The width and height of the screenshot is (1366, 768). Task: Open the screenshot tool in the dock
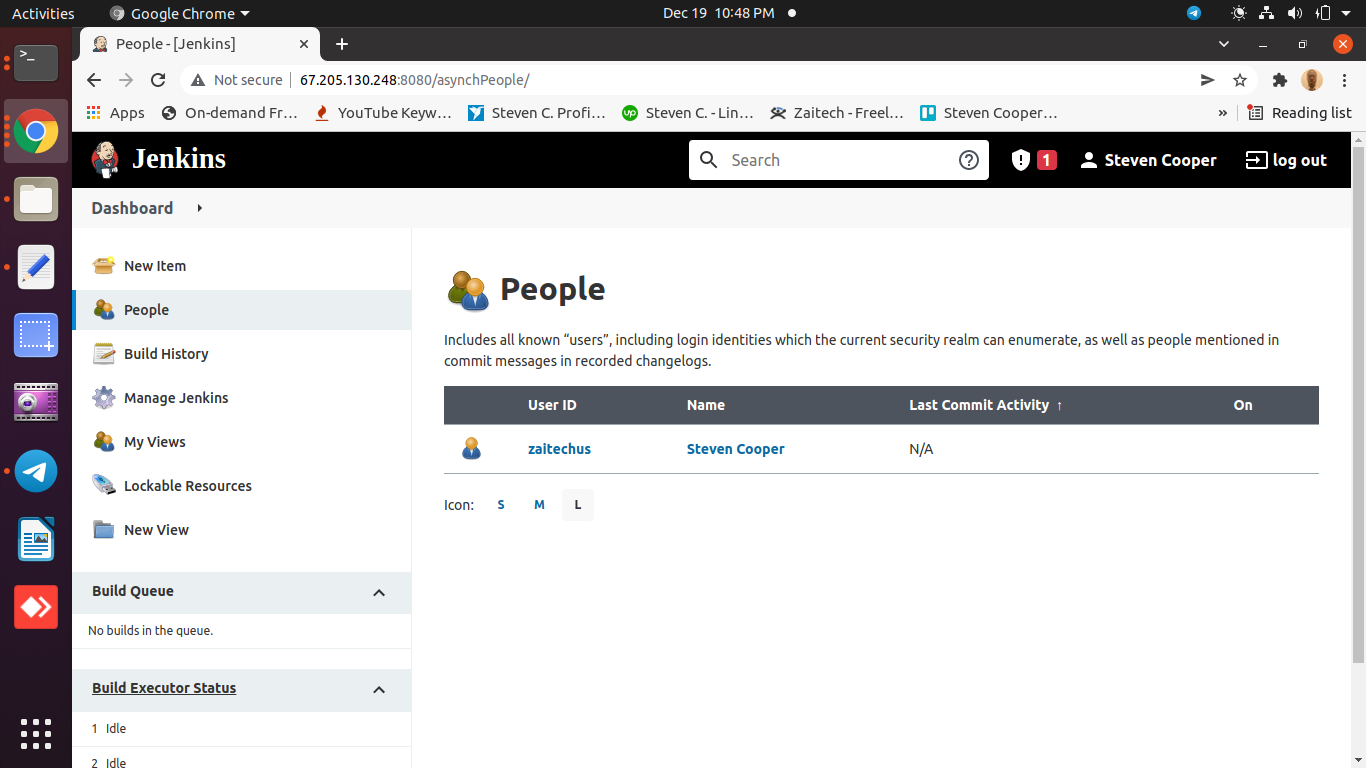tap(36, 335)
